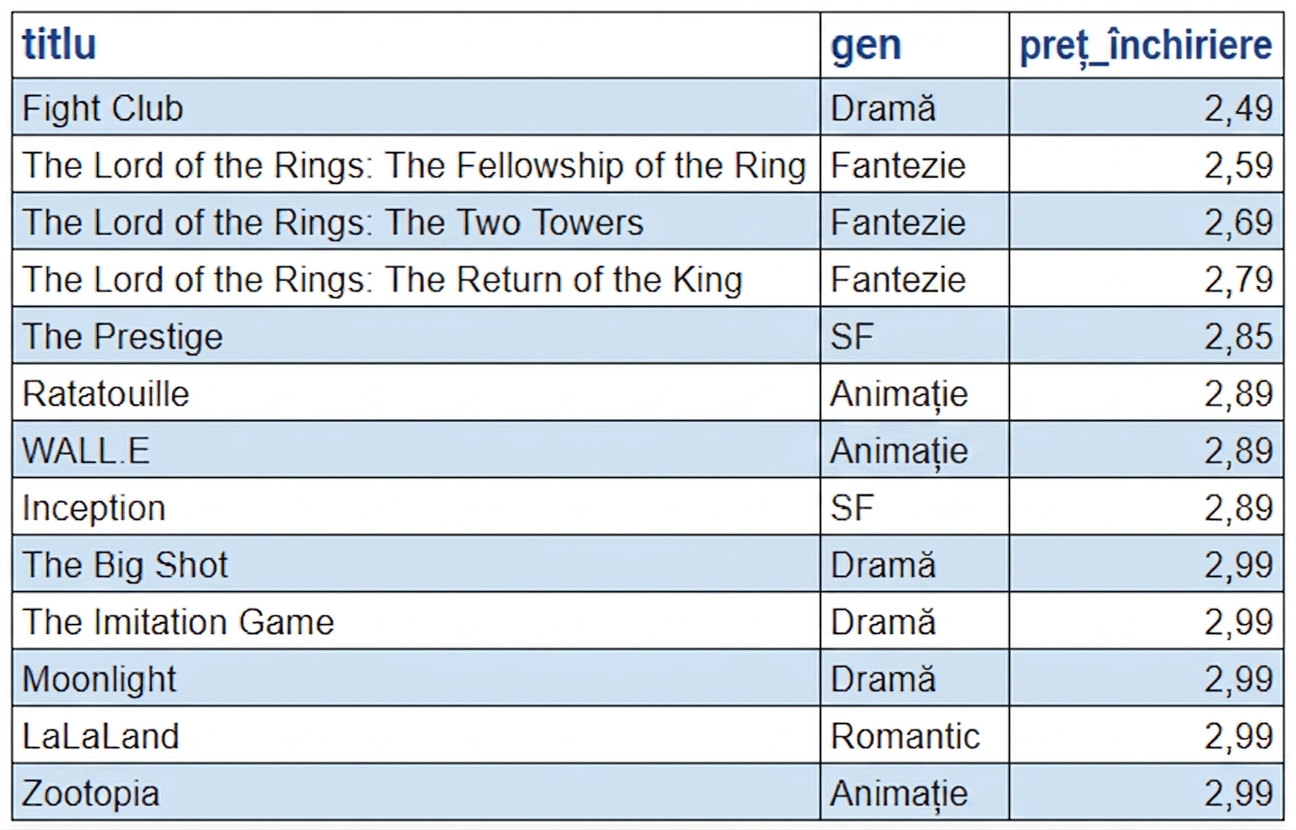Select the Fight Club title cell
Viewport: 1296px width, 830px height.
[x=416, y=107]
